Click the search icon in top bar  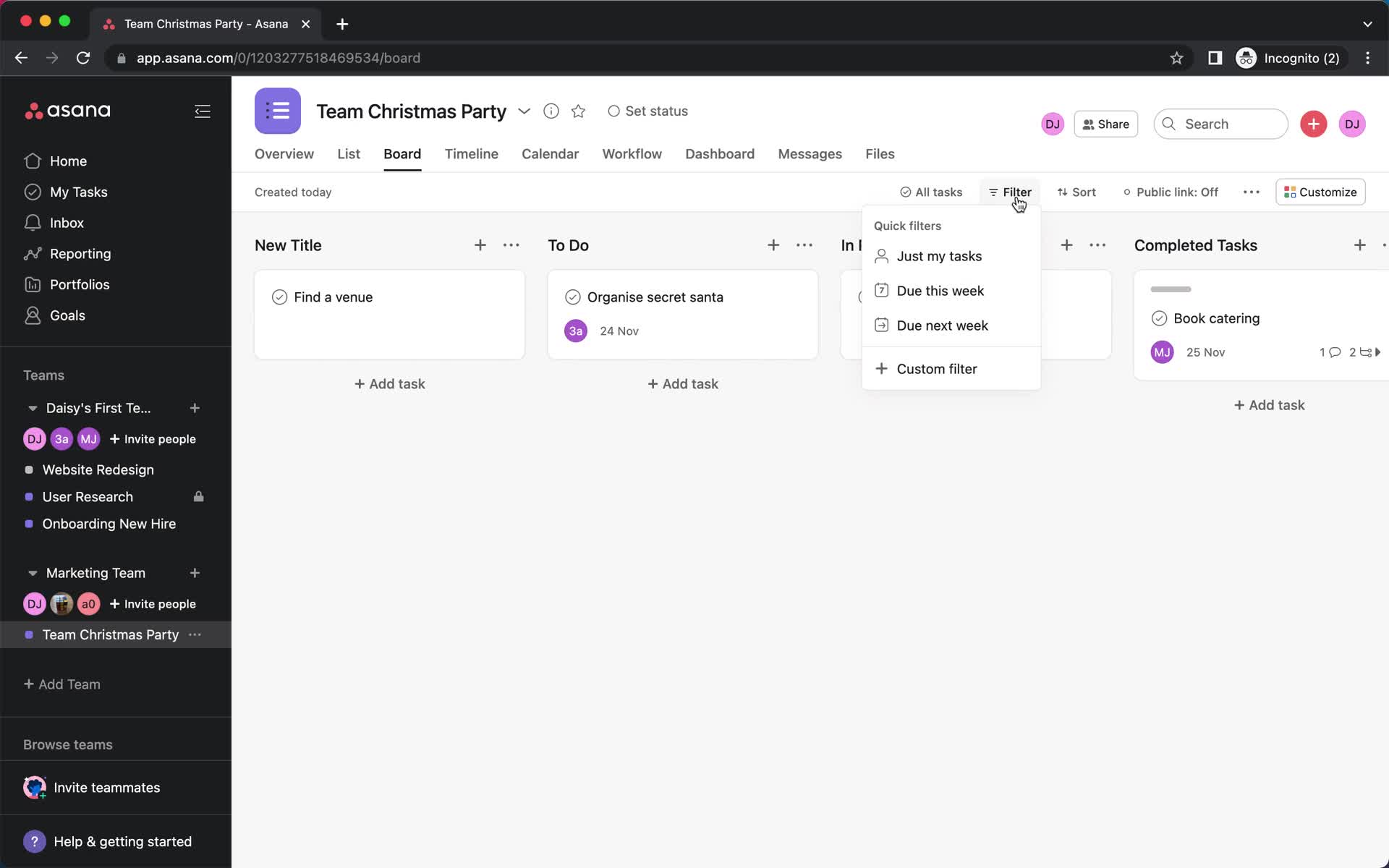(x=1168, y=123)
